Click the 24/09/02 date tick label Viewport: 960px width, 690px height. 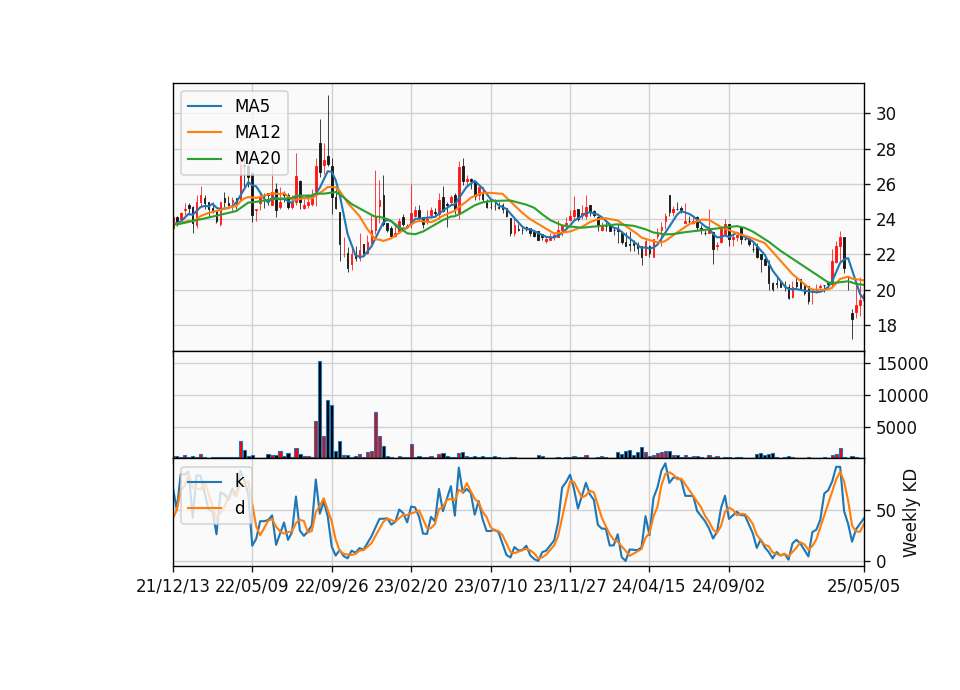pos(729,586)
